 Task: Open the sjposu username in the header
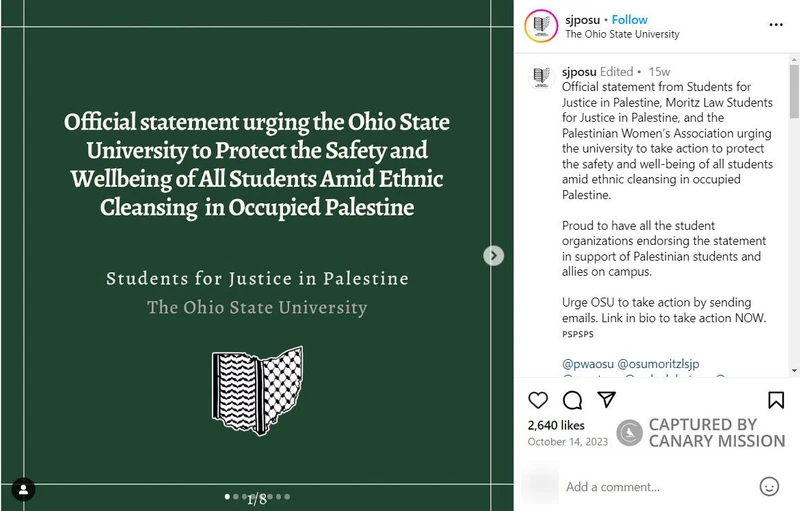pyautogui.click(x=584, y=20)
